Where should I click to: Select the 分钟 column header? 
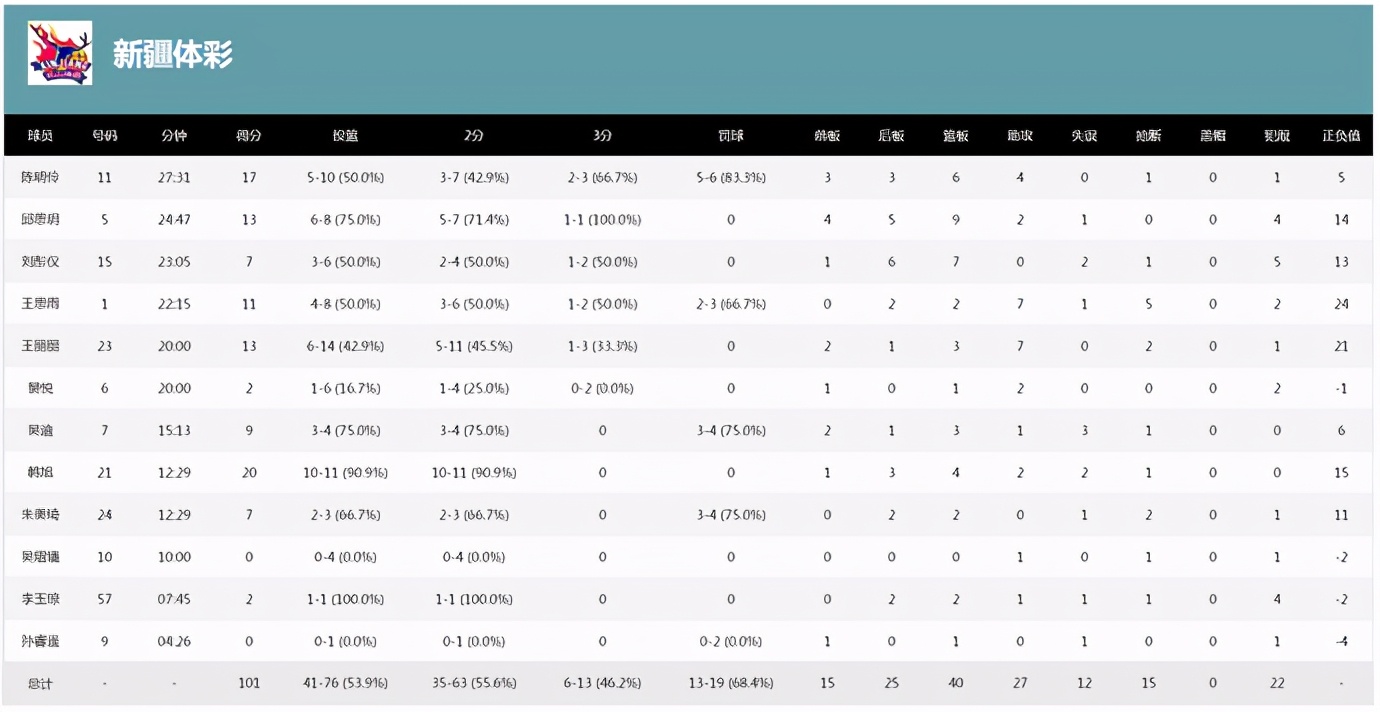pos(174,136)
